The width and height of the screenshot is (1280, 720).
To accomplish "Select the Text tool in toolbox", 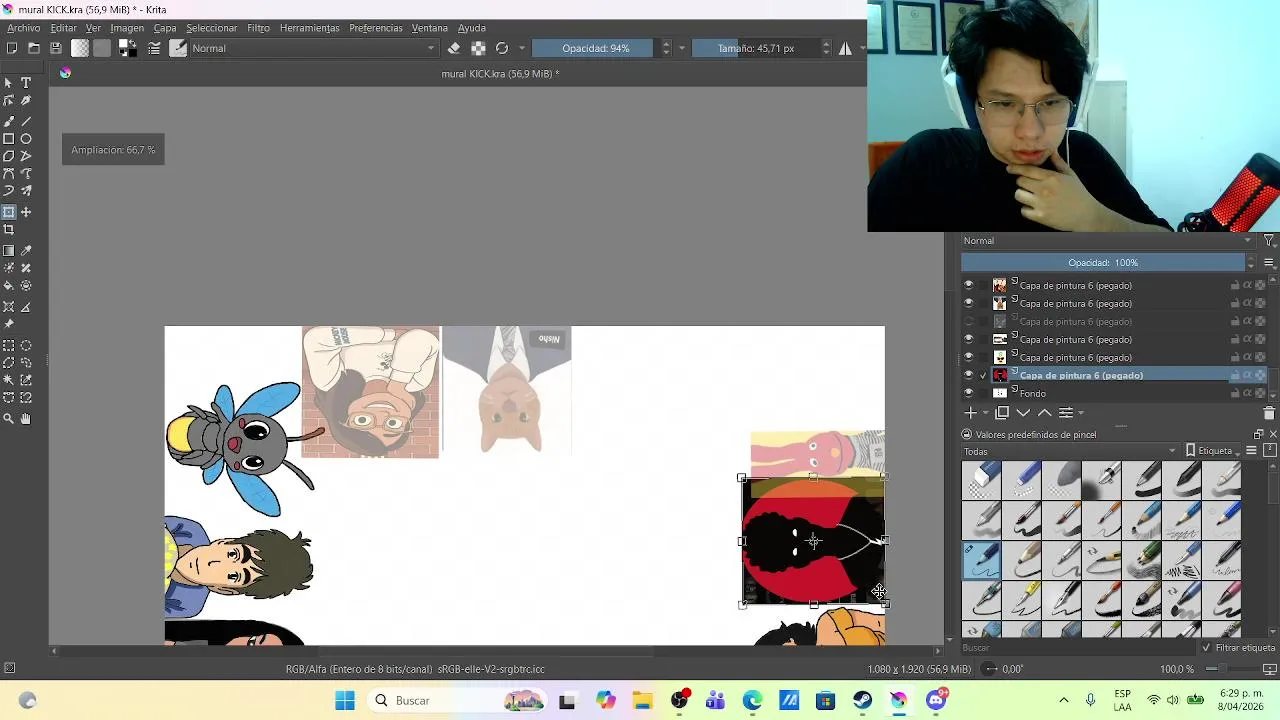I will tap(26, 83).
